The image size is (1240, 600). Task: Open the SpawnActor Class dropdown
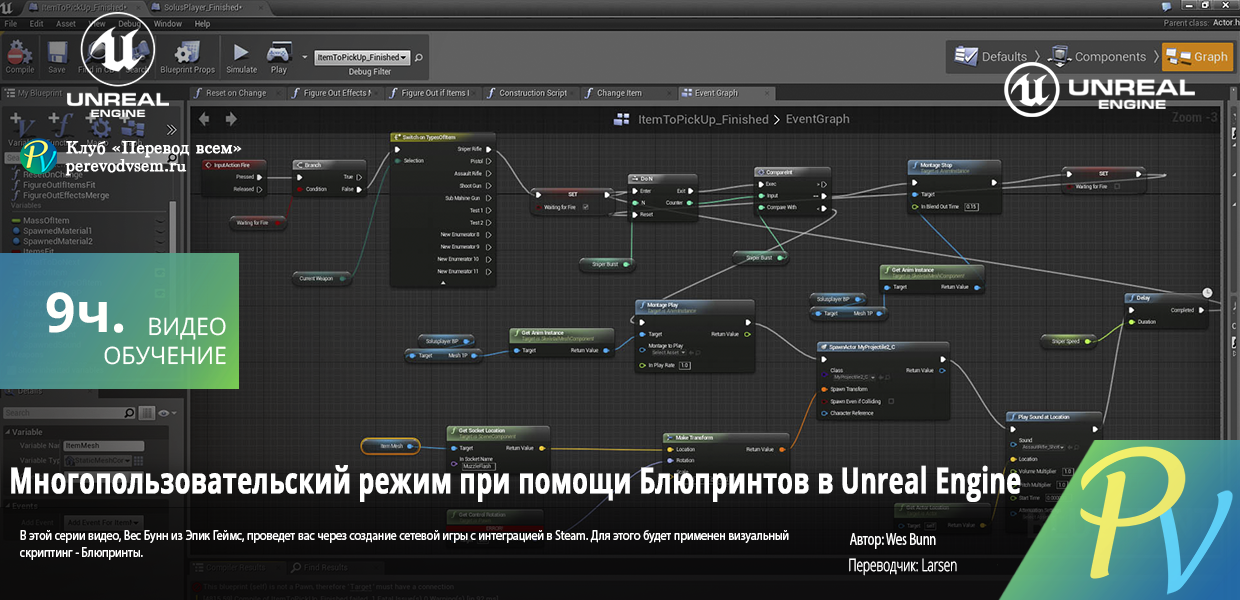(853, 377)
